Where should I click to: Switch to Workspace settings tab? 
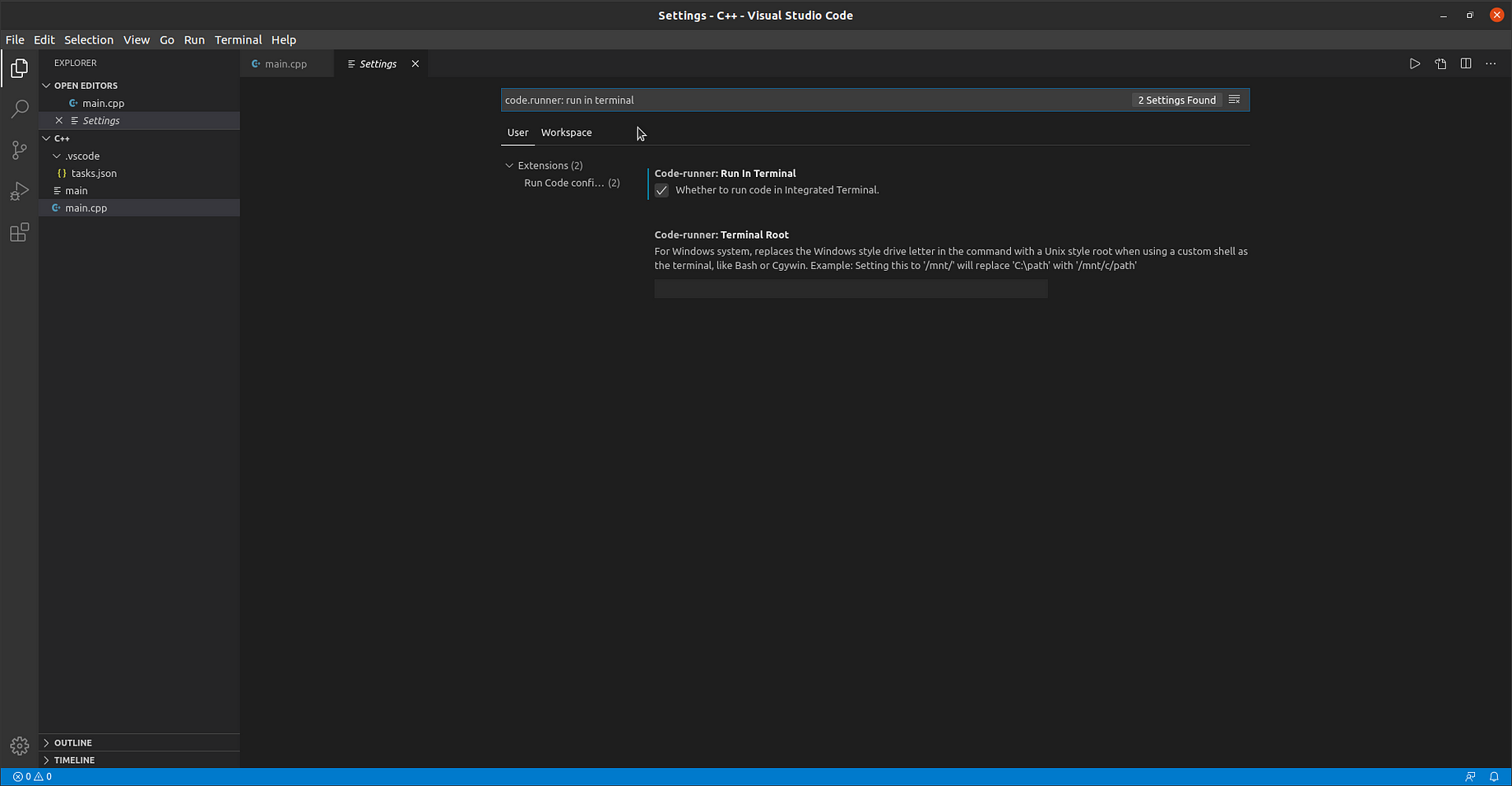[566, 133]
